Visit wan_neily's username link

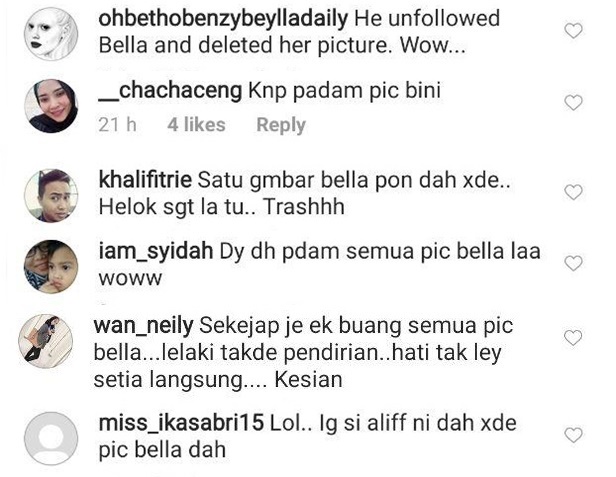coord(143,326)
